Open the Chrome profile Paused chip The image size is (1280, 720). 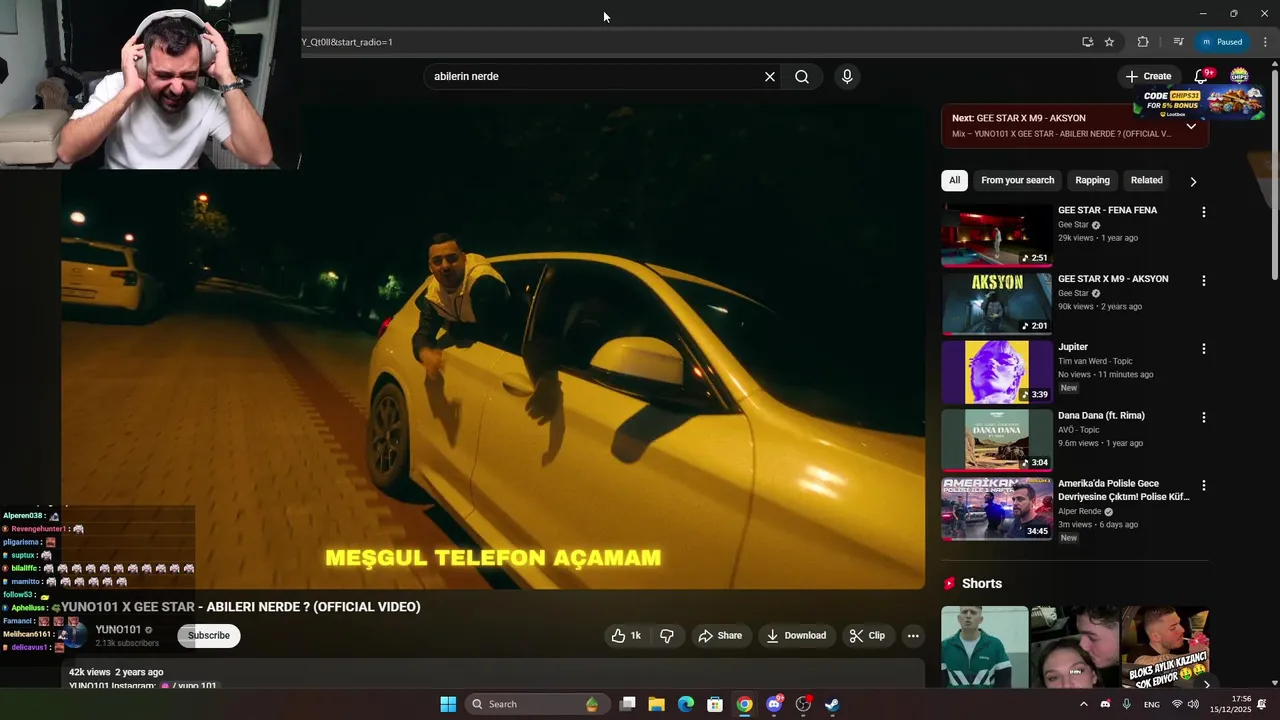pos(1222,42)
